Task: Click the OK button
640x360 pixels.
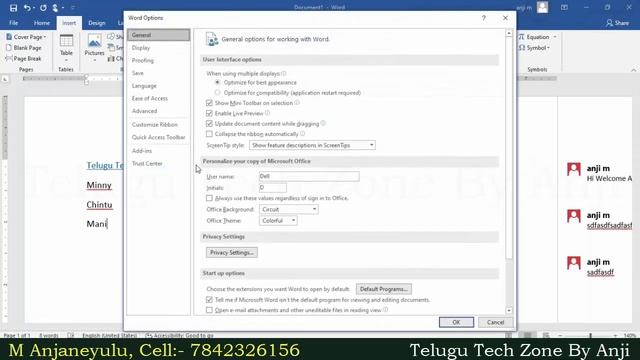Action: (456, 322)
